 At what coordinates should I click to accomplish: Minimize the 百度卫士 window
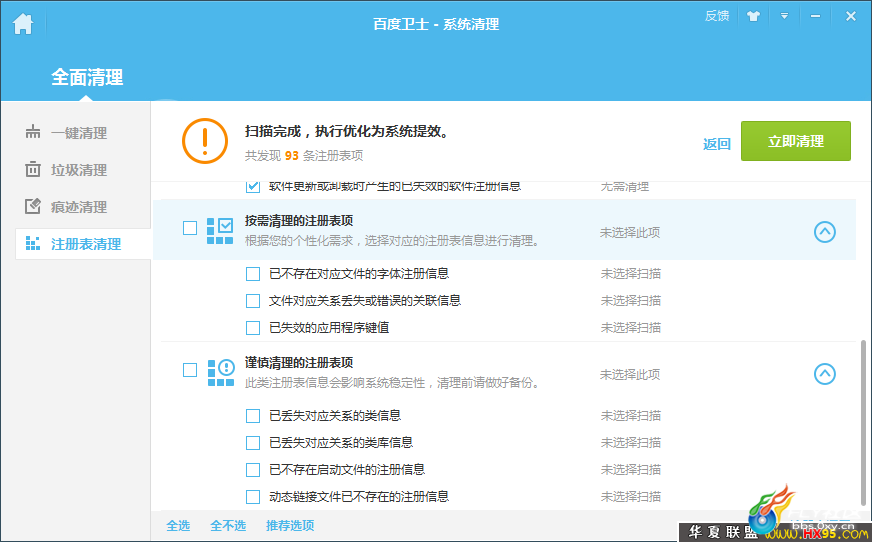(x=815, y=16)
